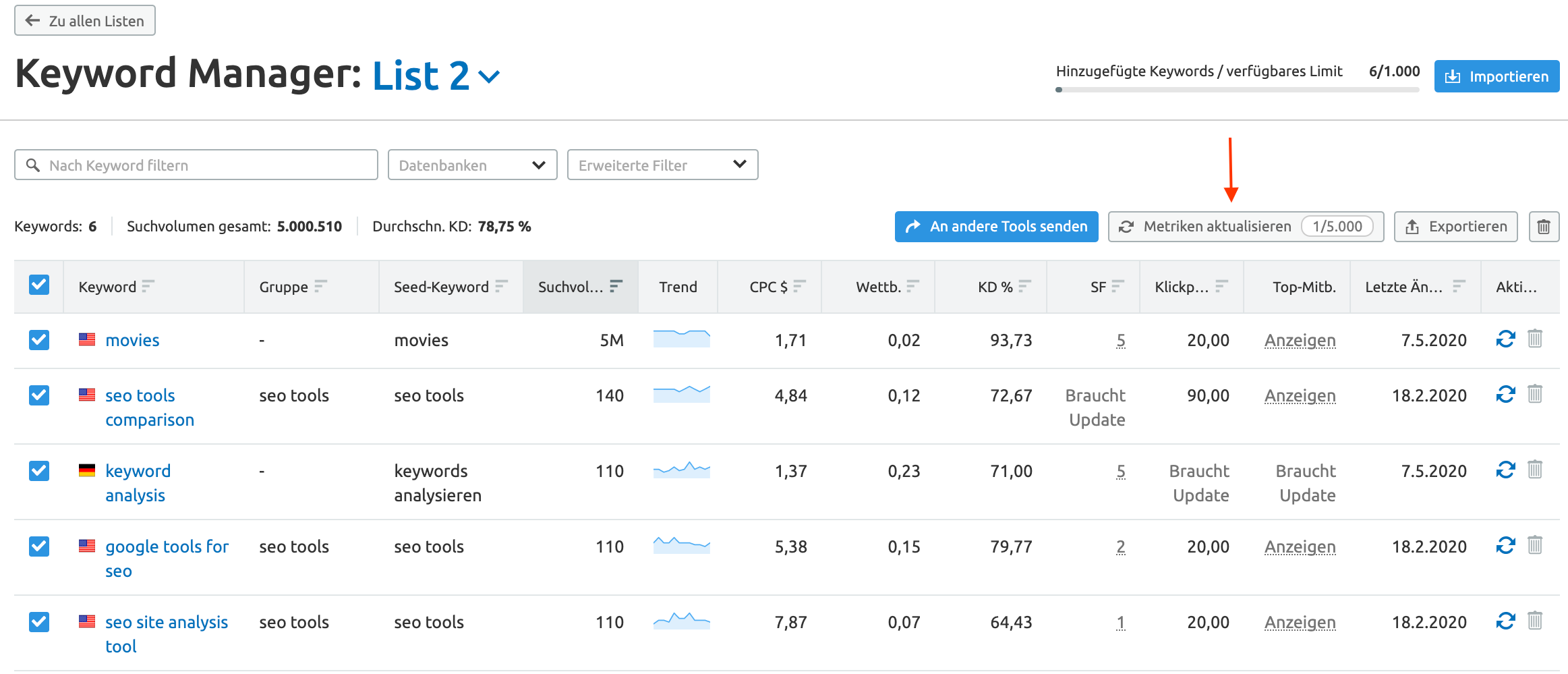This screenshot has height=674, width=1568.
Task: Refresh metrics for seo site analysis tool
Action: (1505, 621)
